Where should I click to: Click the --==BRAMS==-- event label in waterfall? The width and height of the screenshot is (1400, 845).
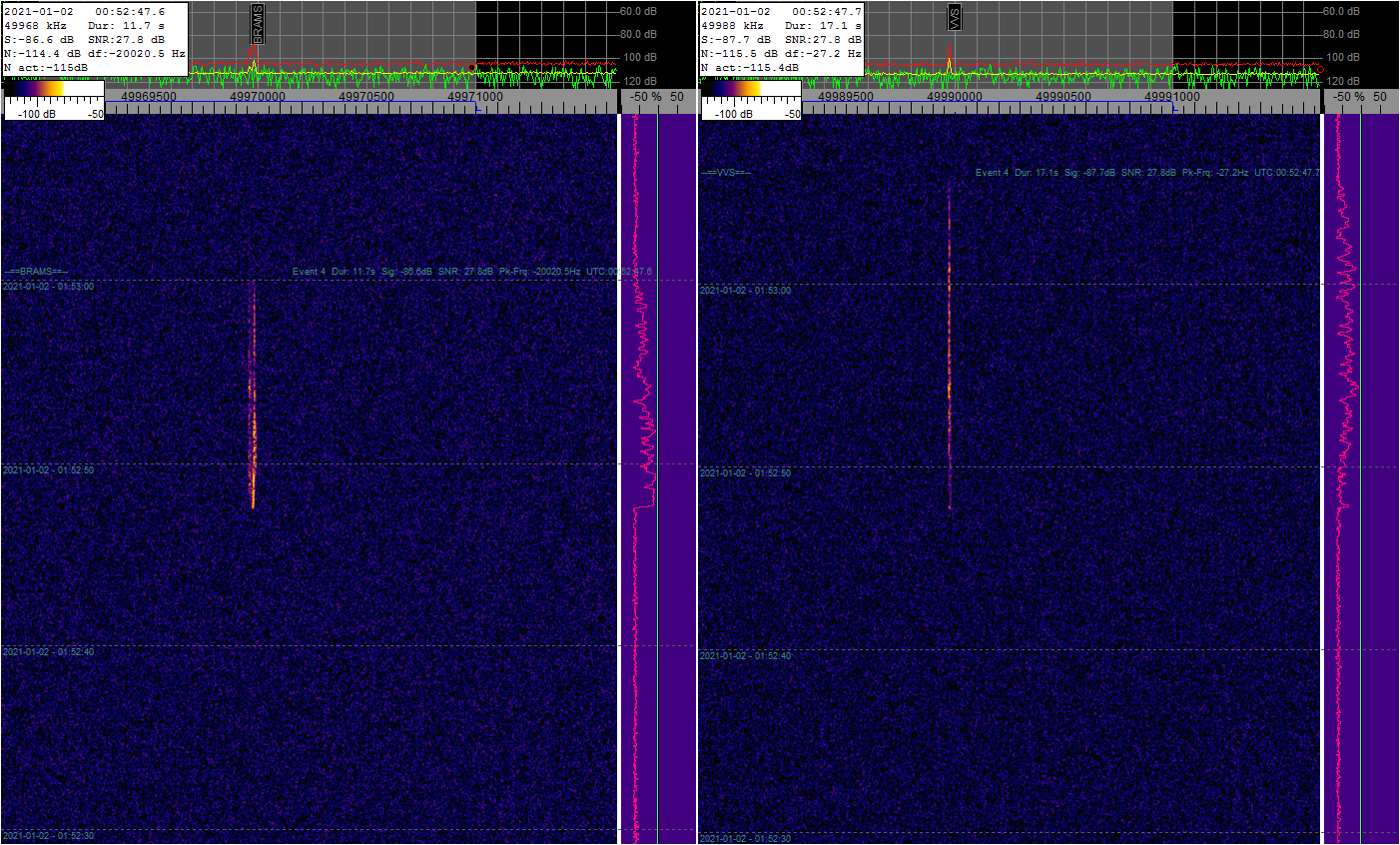tap(35, 272)
